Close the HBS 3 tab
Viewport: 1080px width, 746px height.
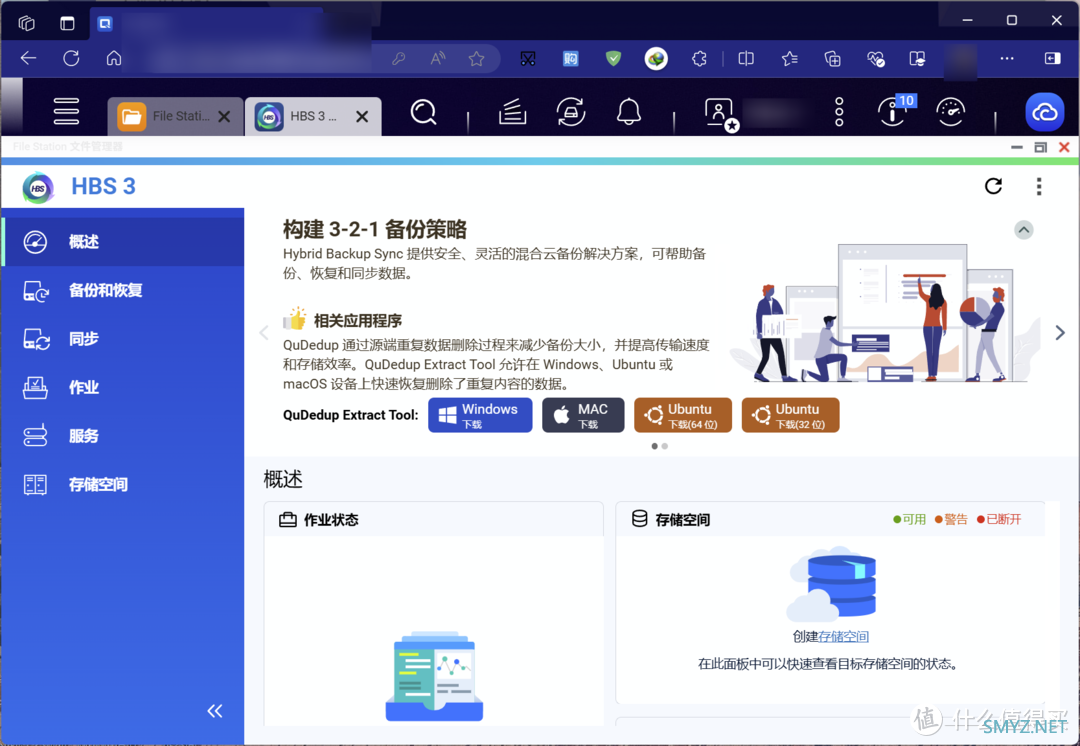click(x=362, y=116)
